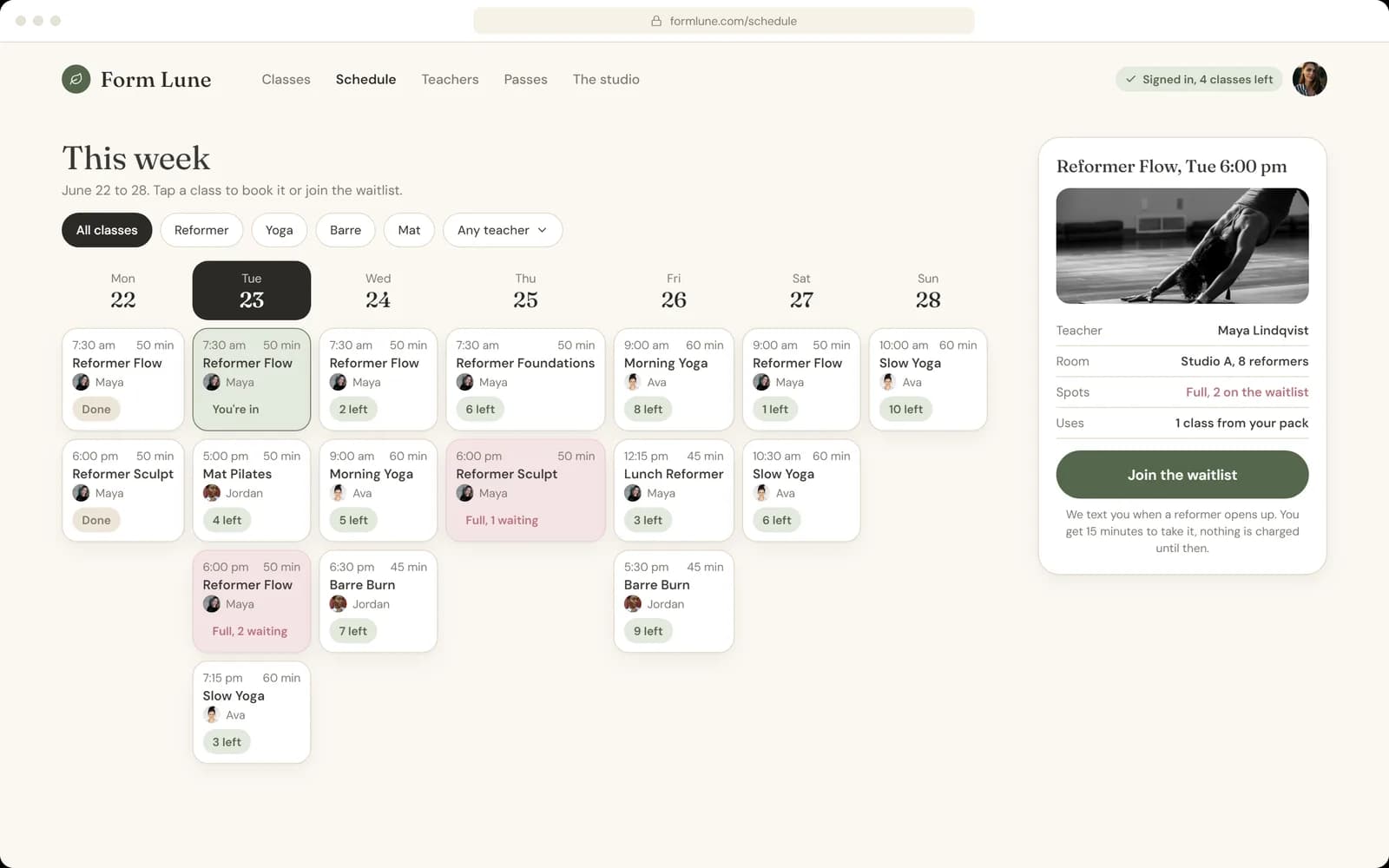Click the 3 left badge on Lunch Reformer

point(648,520)
